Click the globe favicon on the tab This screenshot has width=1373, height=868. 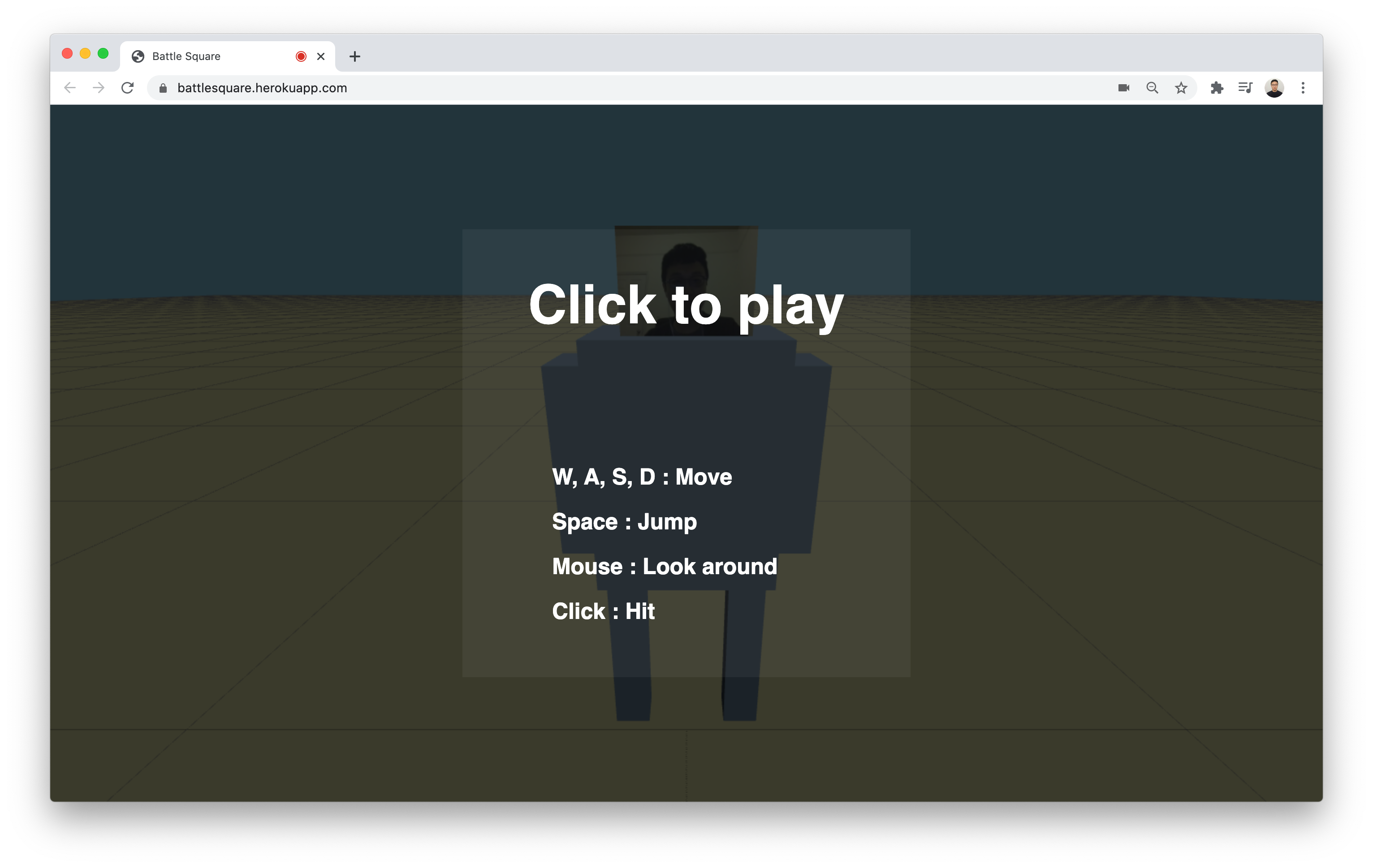click(x=138, y=56)
